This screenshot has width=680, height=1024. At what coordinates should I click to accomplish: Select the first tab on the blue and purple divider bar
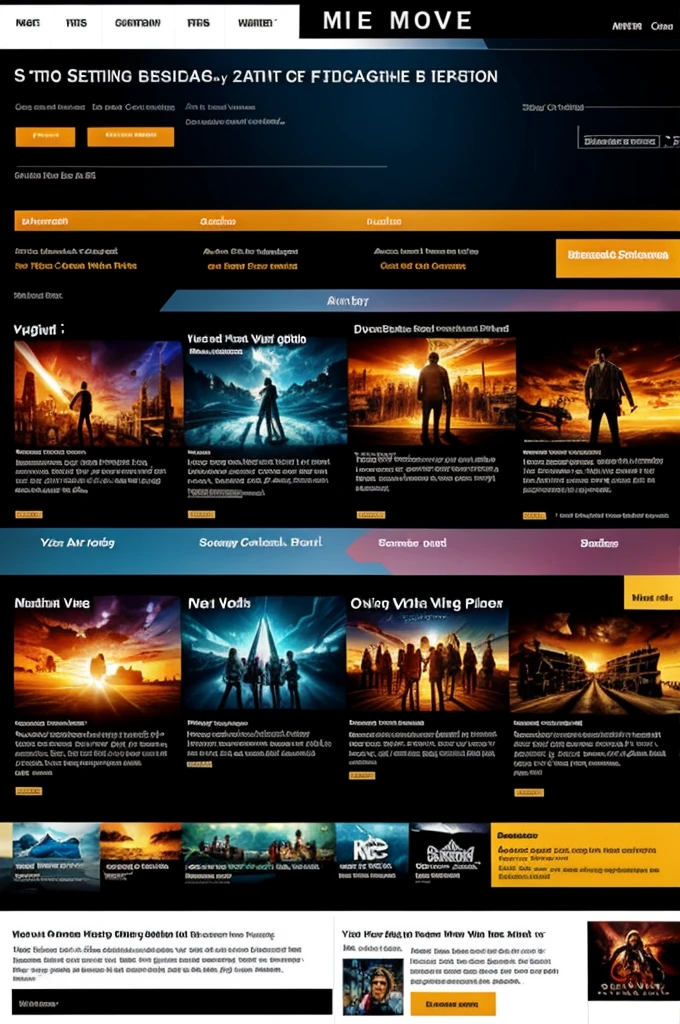(77, 543)
